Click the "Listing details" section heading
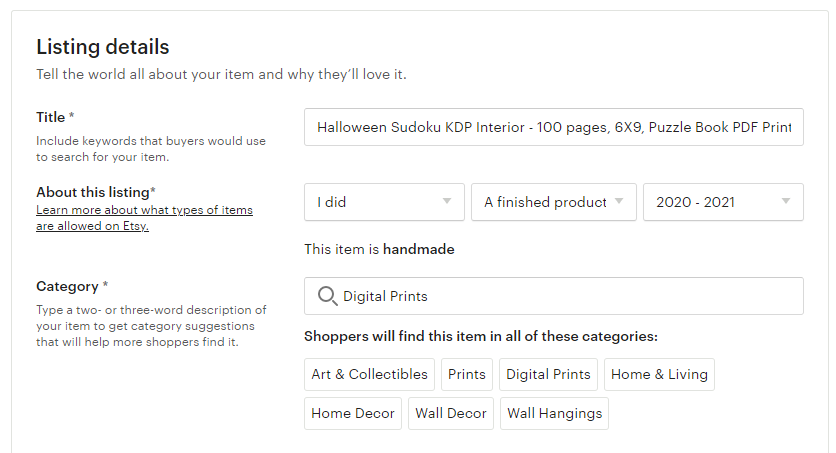This screenshot has height=453, width=836. click(103, 47)
